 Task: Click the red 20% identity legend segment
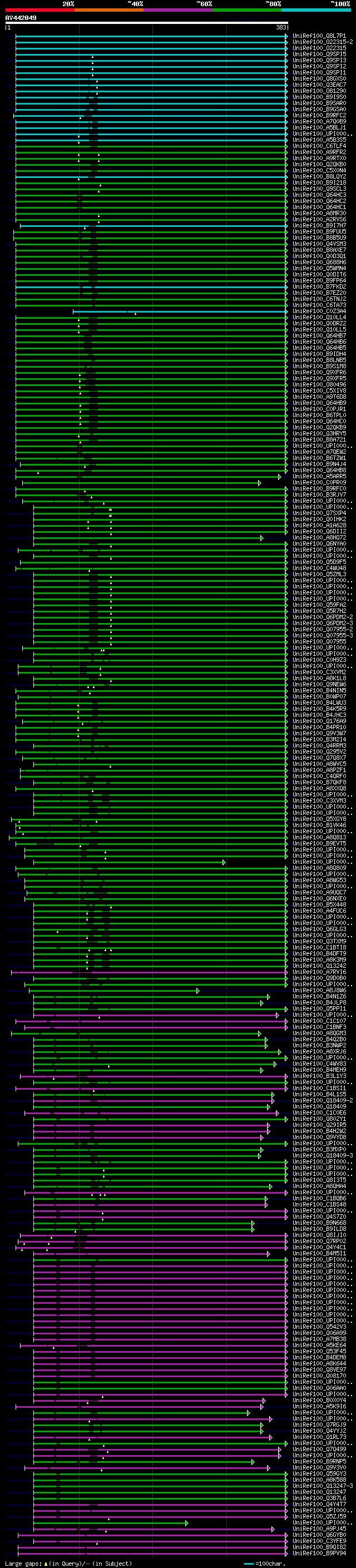(40, 10)
